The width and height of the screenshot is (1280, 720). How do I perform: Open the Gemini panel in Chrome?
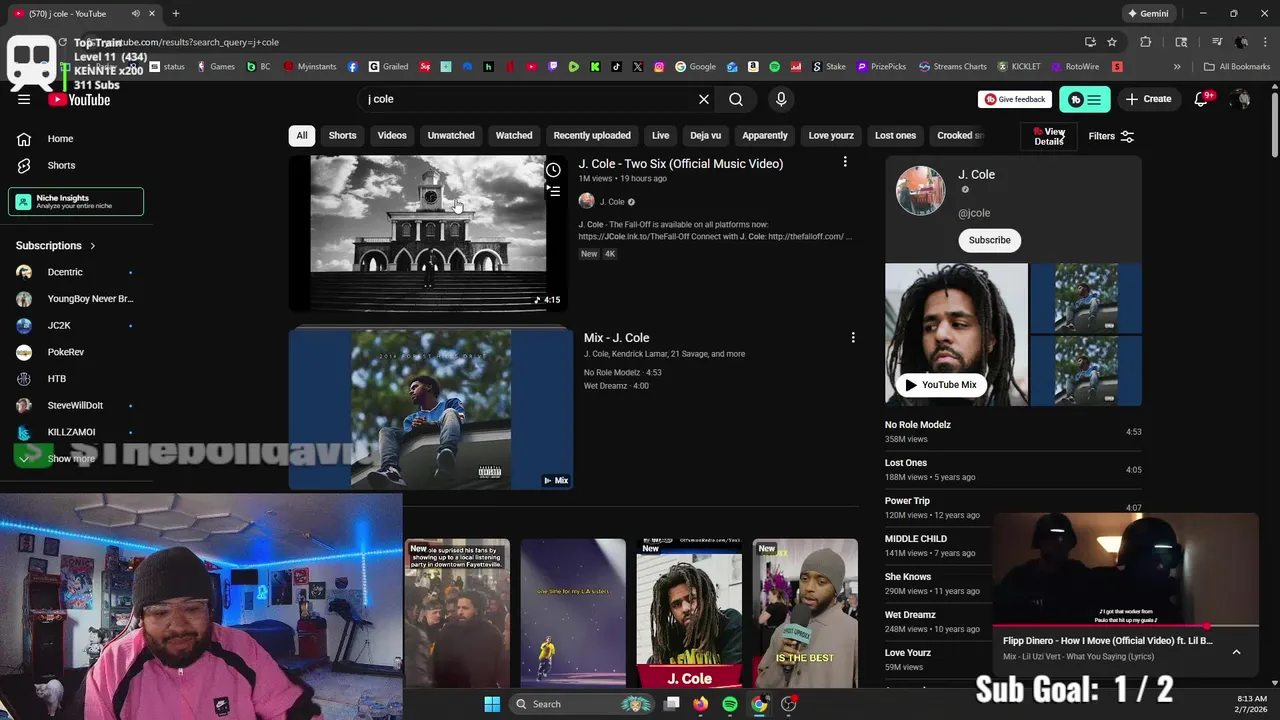click(x=1148, y=14)
